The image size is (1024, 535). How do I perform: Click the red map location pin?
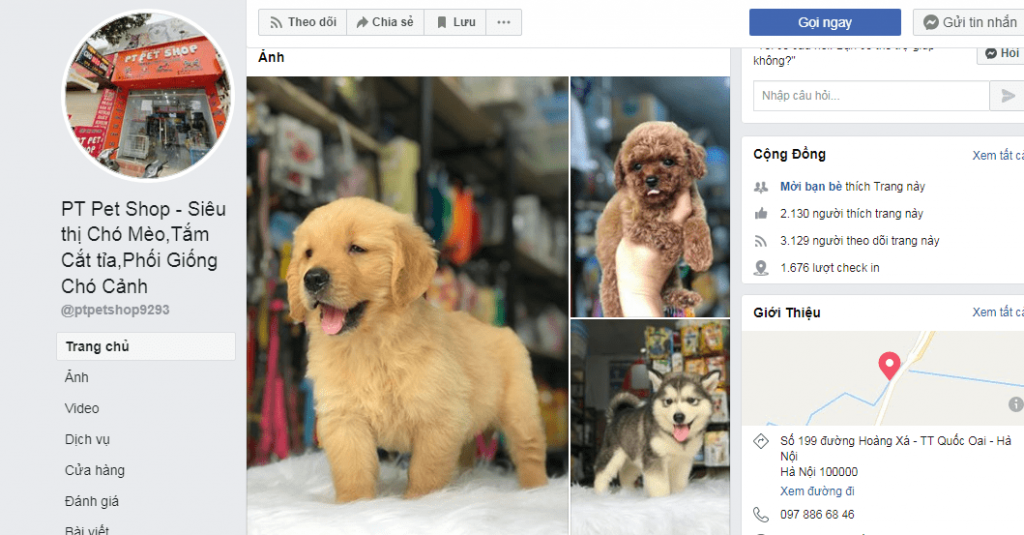(x=888, y=366)
